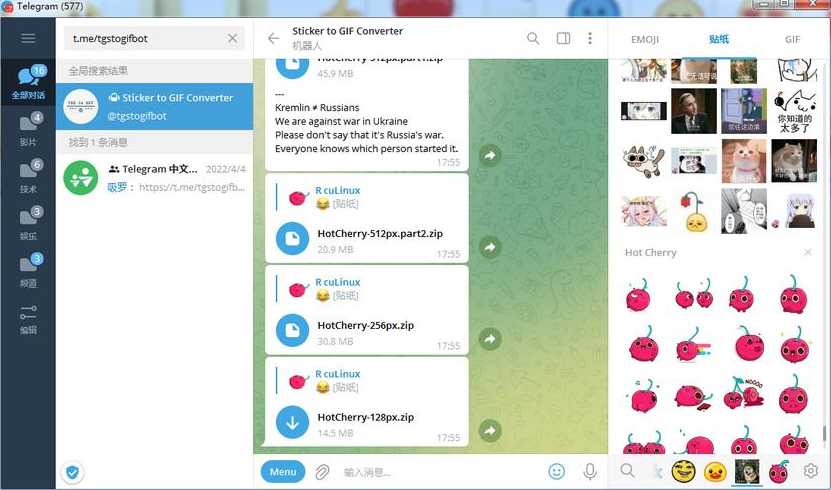831x490 pixels.
Task: Toggle the emoji smiley panel button
Action: 556,471
